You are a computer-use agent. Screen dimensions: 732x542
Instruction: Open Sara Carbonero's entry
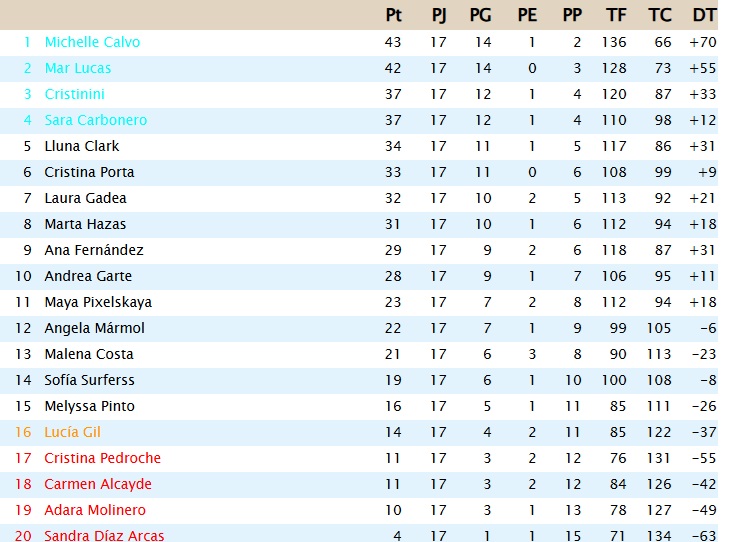tap(95, 120)
